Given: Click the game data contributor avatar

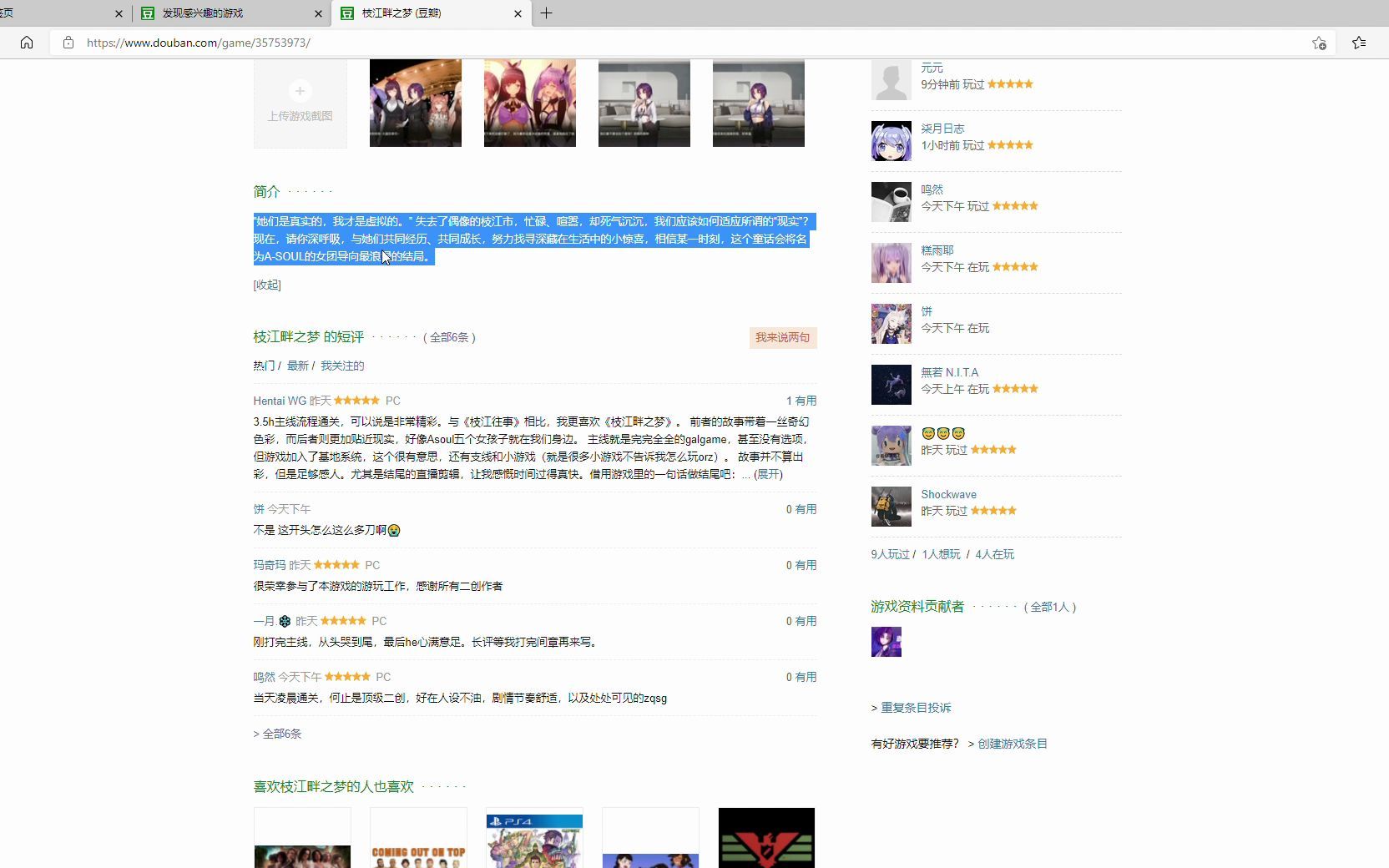Looking at the screenshot, I should tap(886, 642).
